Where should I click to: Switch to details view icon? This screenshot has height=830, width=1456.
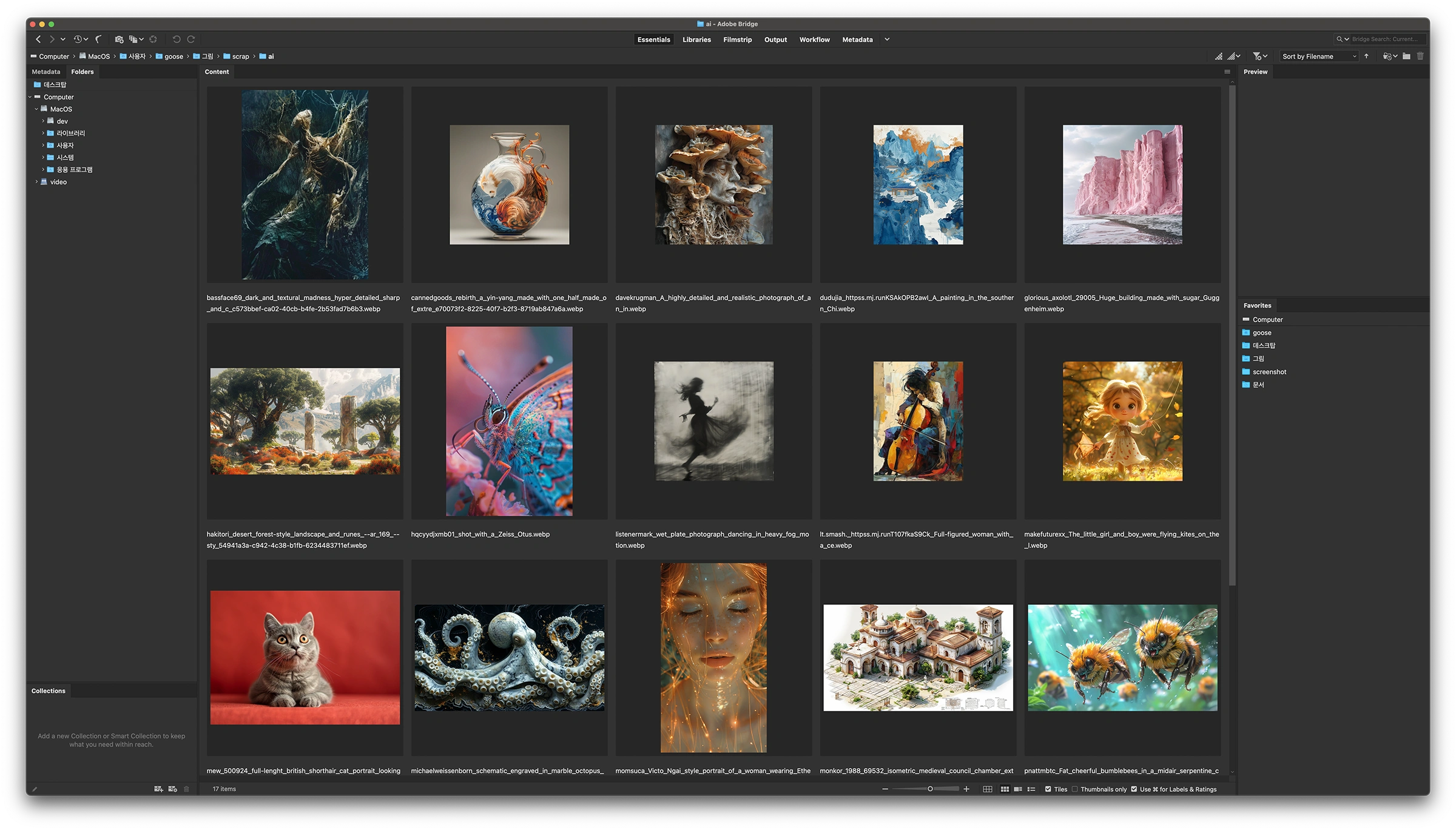(x=1018, y=789)
